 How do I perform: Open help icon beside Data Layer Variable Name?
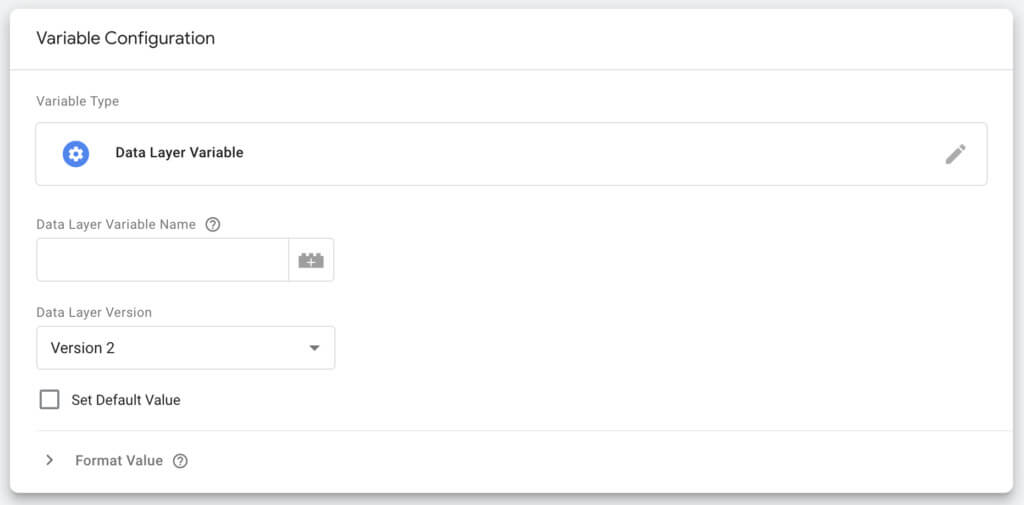pos(212,225)
